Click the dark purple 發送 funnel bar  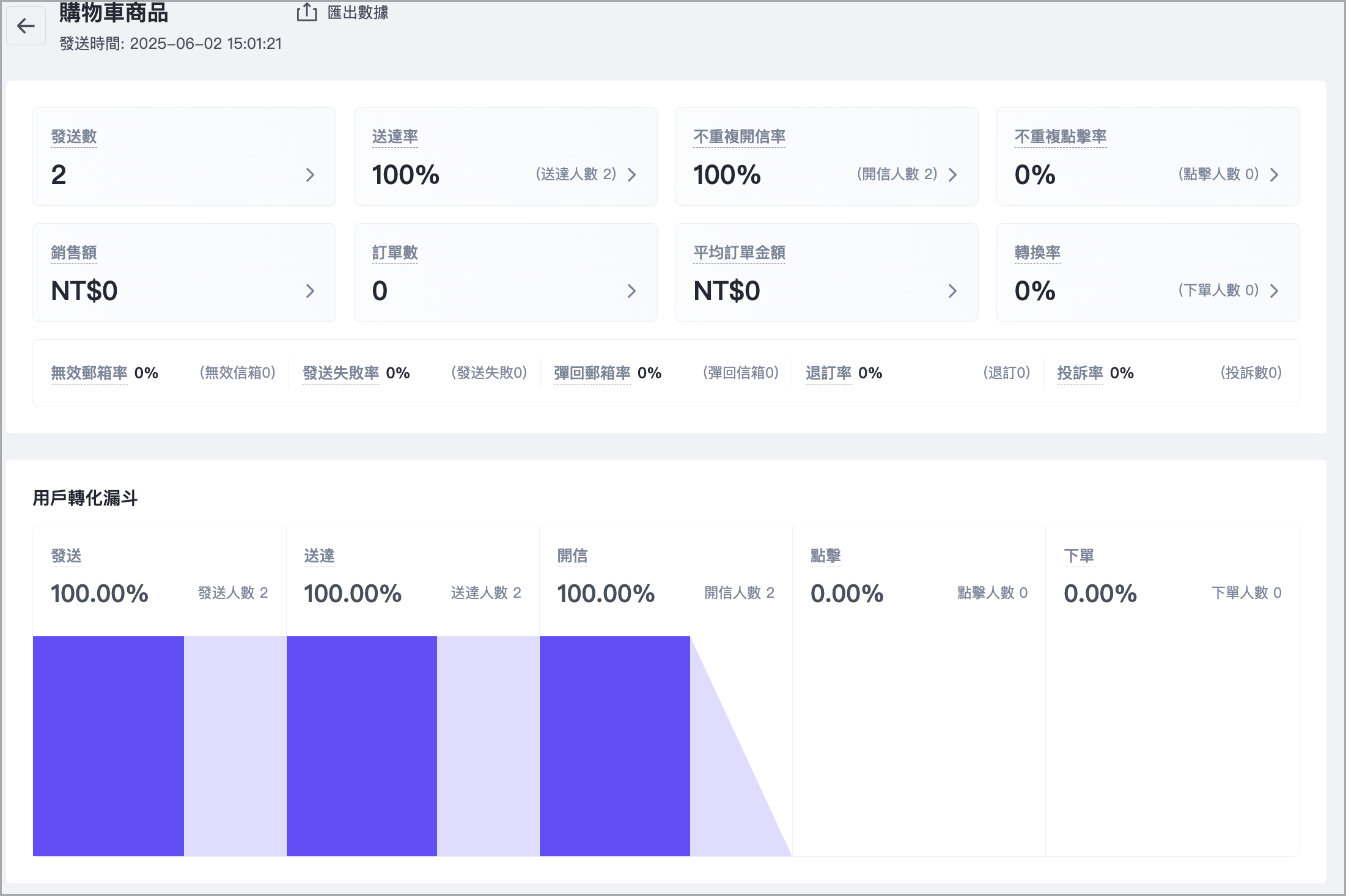coord(108,746)
